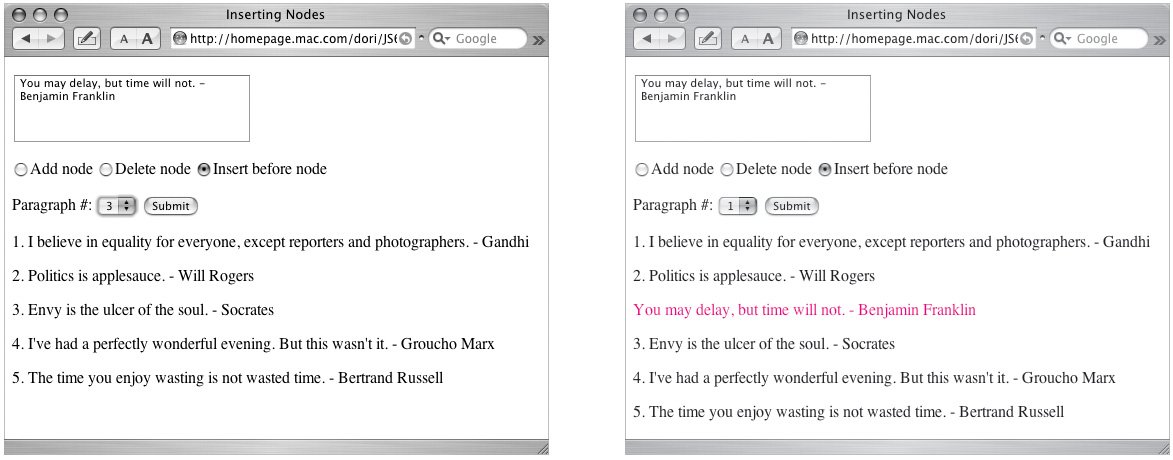
Task: Click site globe icon in left address bar
Action: click(x=180, y=39)
